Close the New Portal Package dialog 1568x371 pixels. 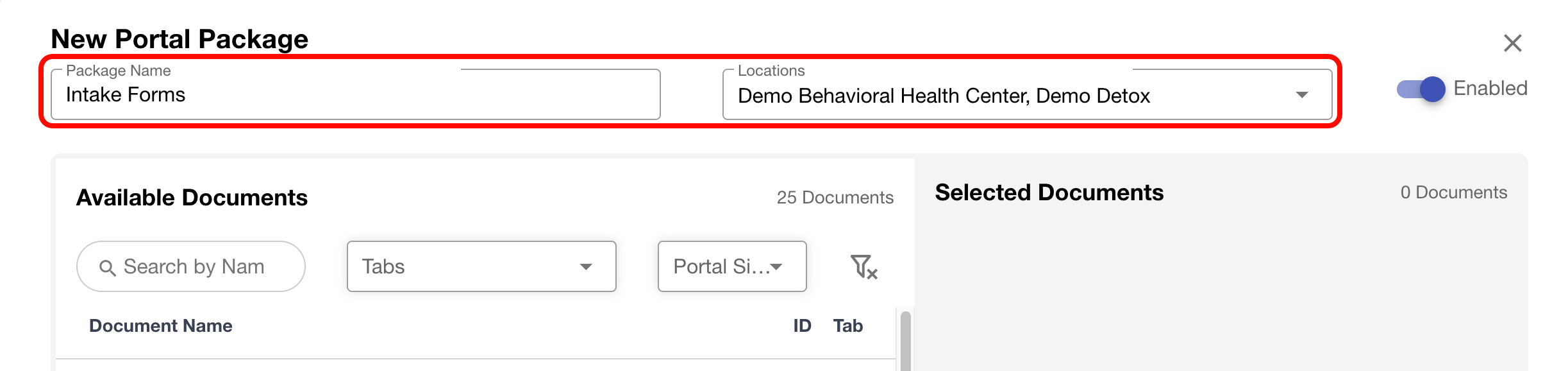click(x=1512, y=43)
